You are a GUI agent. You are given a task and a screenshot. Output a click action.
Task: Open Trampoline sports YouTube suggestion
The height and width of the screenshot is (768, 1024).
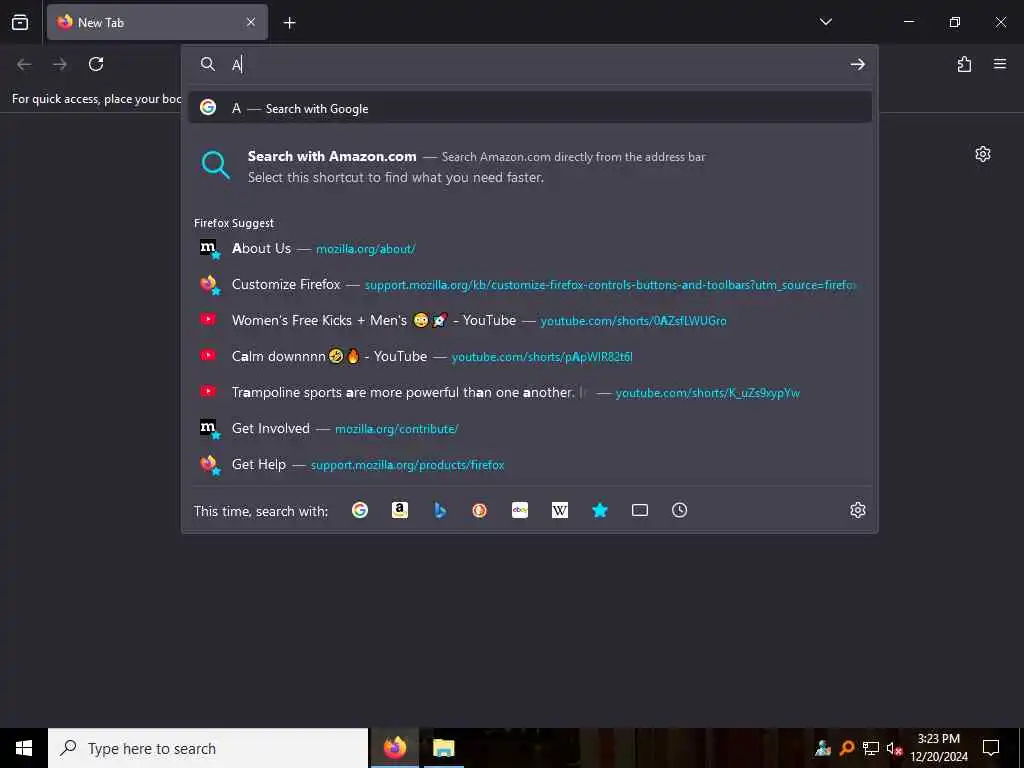530,392
